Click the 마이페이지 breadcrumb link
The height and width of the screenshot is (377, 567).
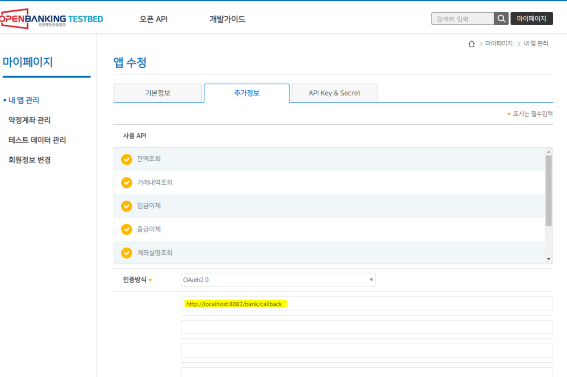[x=499, y=43]
